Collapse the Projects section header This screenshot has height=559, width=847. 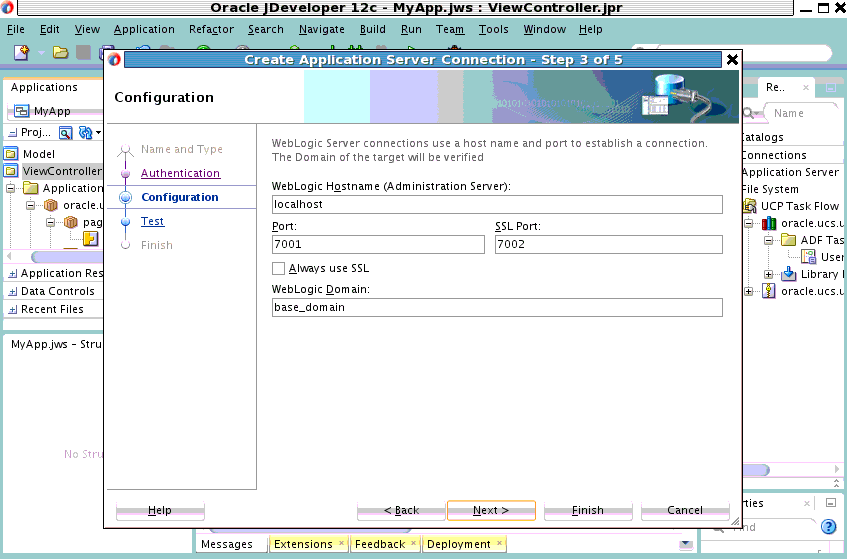tap(13, 133)
